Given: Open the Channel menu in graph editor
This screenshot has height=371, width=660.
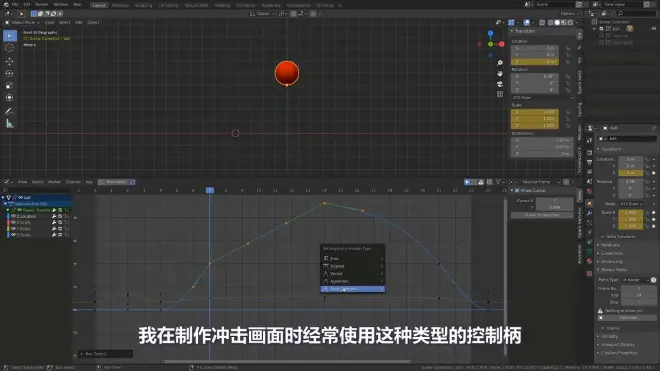Looking at the screenshot, I should click(x=73, y=182).
